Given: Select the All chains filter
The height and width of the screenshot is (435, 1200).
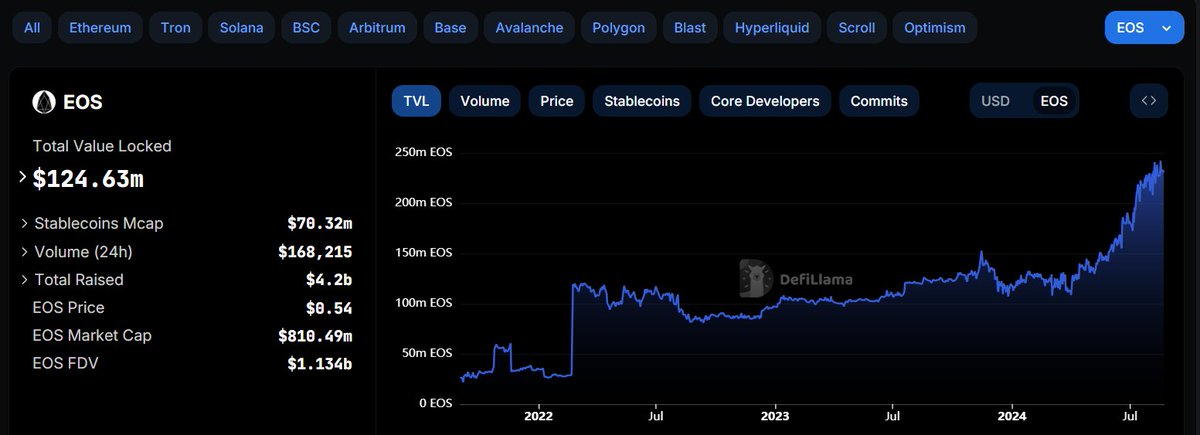Looking at the screenshot, I should pos(32,28).
